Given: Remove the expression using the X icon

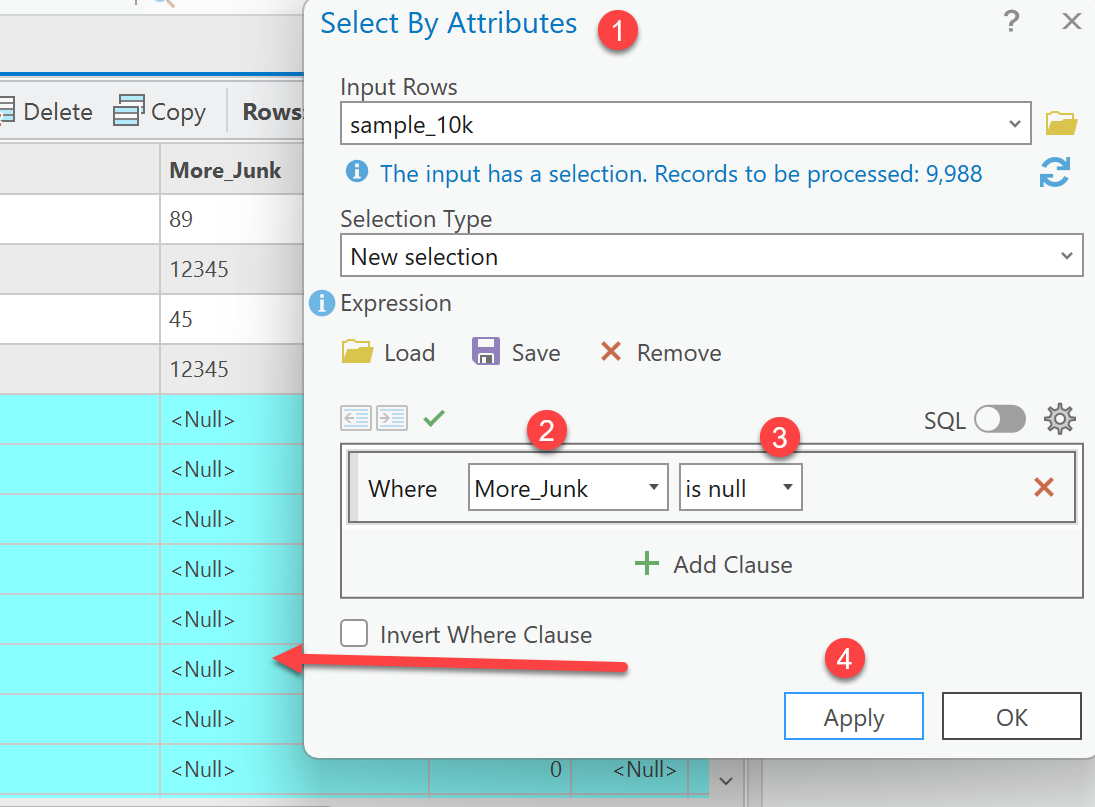Looking at the screenshot, I should (x=610, y=353).
